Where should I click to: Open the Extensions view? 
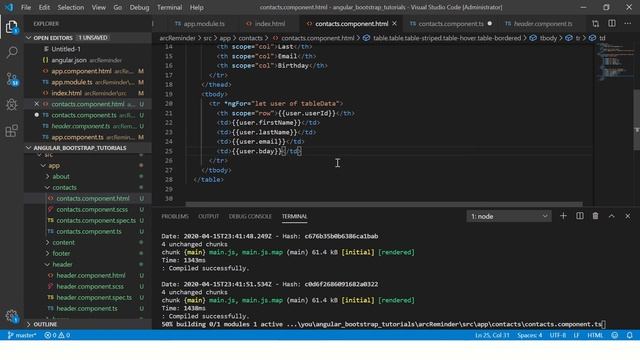pyautogui.click(x=12, y=131)
